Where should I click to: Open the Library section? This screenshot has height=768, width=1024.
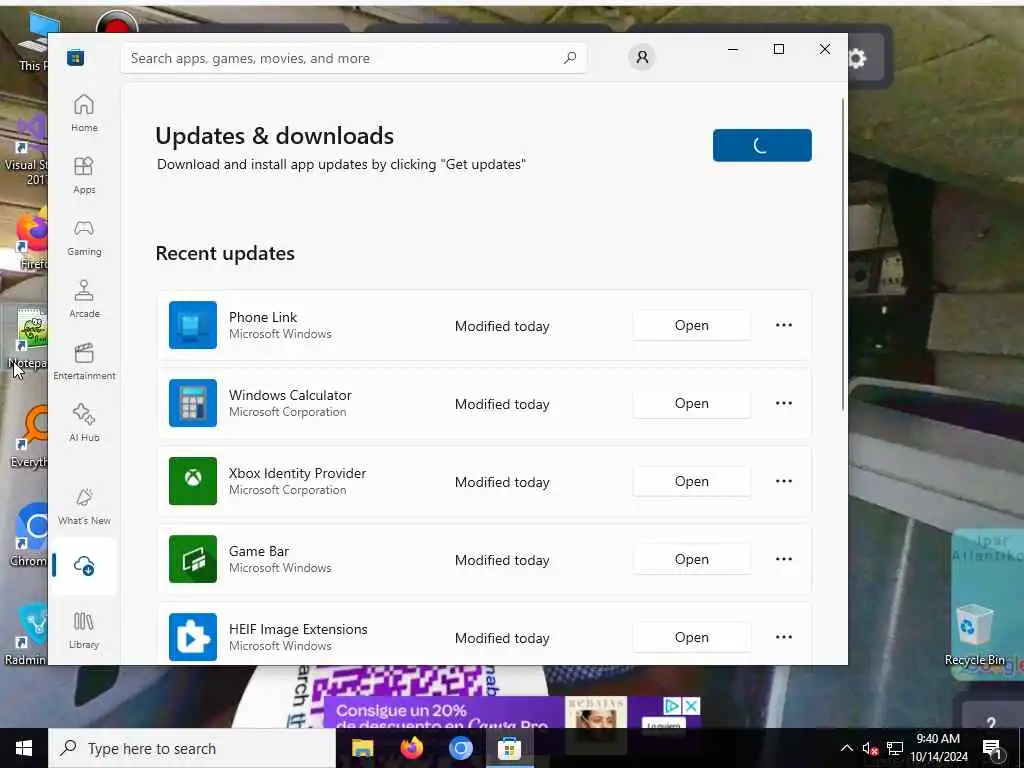point(84,630)
